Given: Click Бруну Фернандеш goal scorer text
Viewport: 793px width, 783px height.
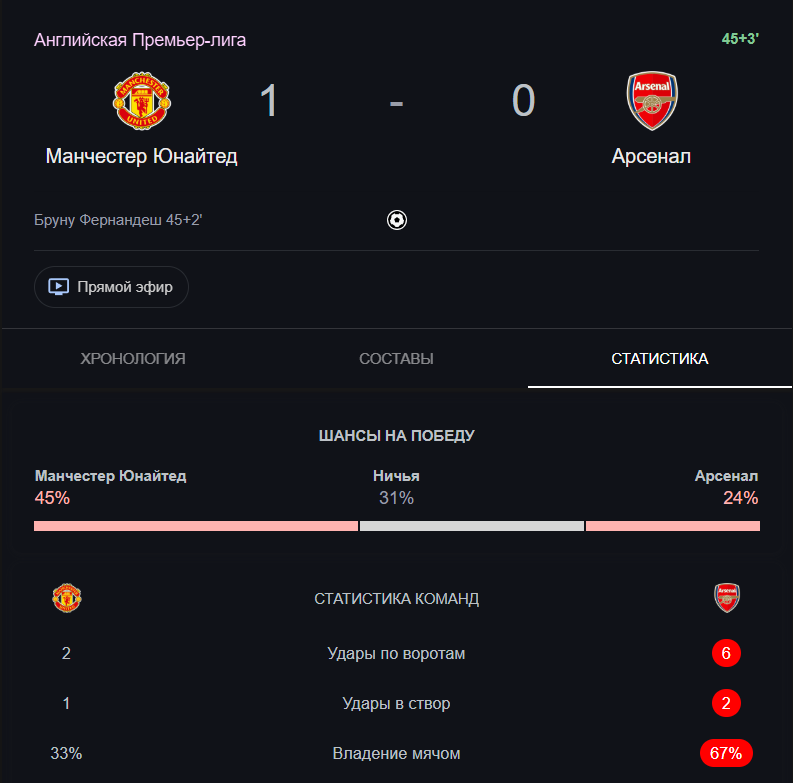Looking at the screenshot, I should (x=118, y=220).
